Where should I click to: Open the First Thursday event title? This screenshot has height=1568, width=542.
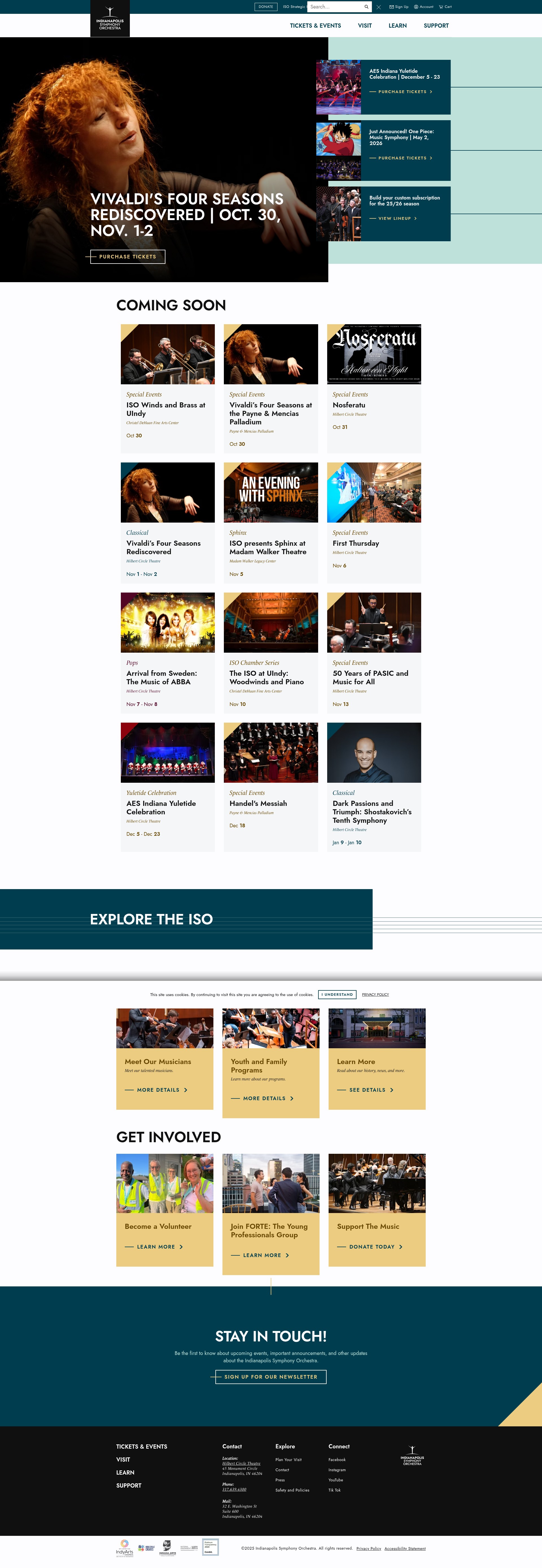click(x=356, y=543)
